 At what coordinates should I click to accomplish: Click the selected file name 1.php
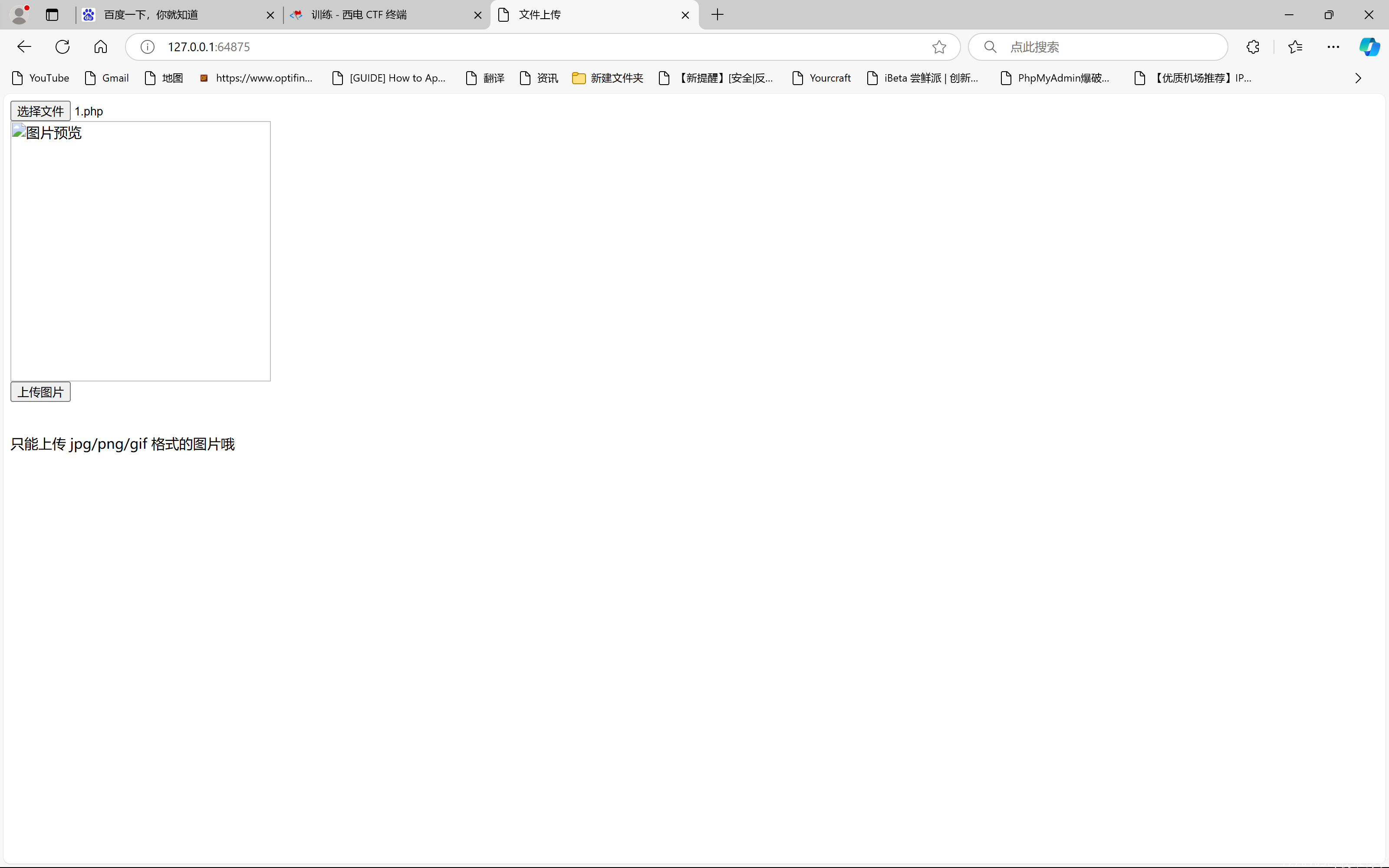pyautogui.click(x=89, y=112)
